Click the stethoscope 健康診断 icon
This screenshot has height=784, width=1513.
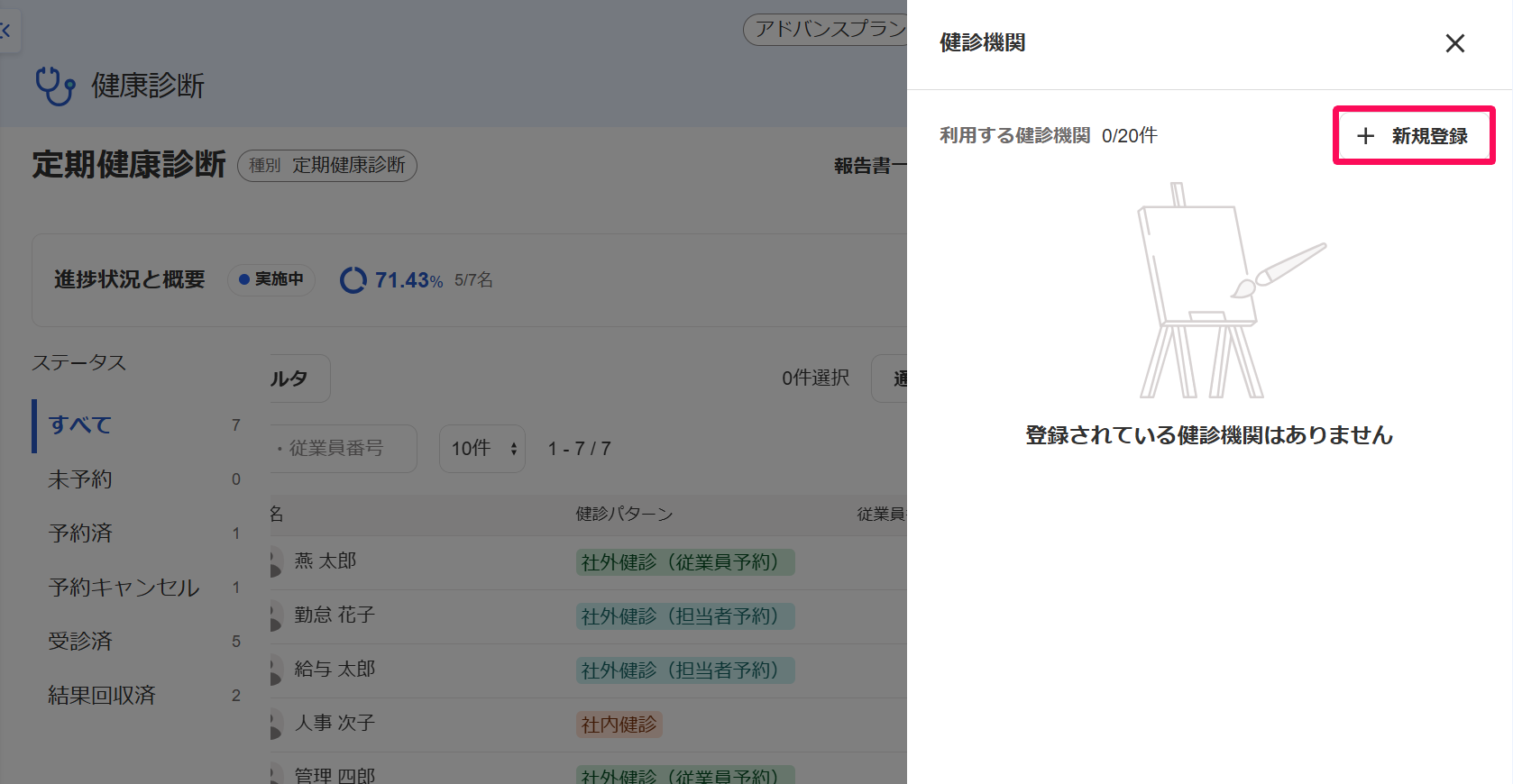[55, 87]
